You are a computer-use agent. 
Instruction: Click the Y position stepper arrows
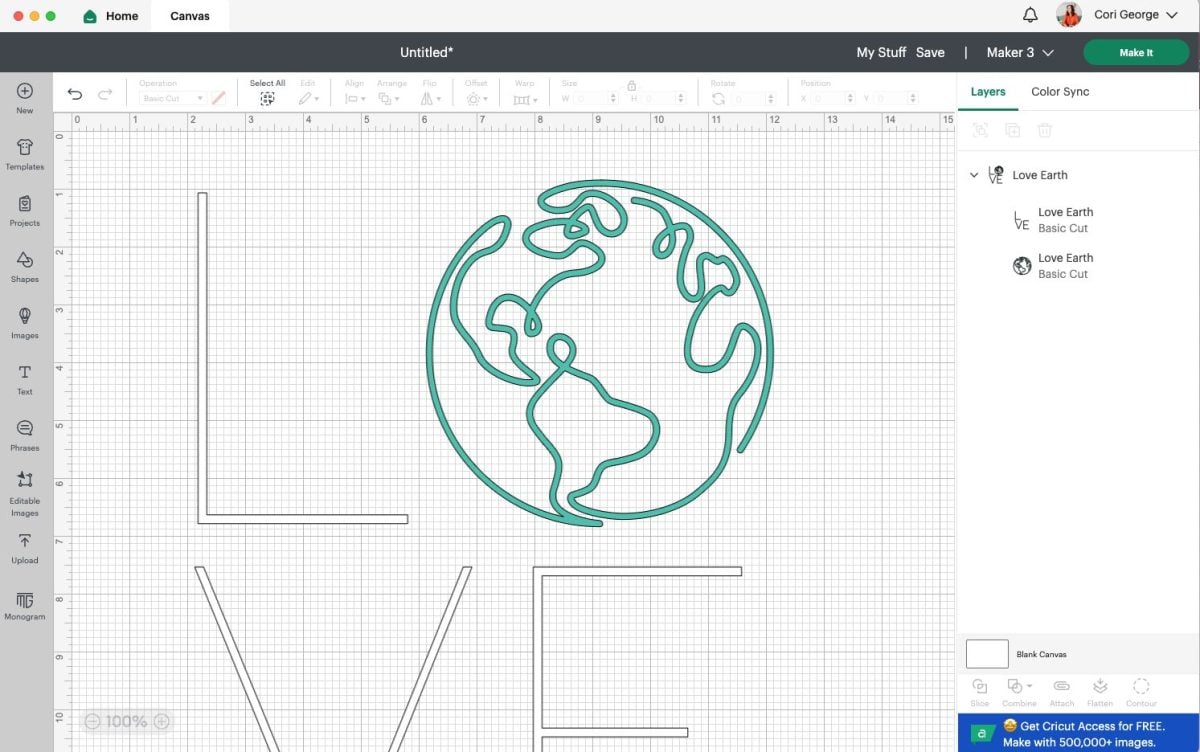point(913,99)
